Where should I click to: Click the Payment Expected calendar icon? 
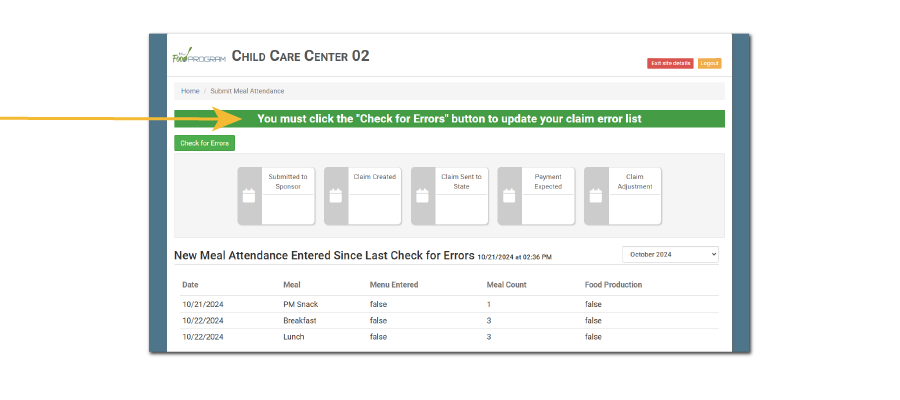(x=509, y=196)
